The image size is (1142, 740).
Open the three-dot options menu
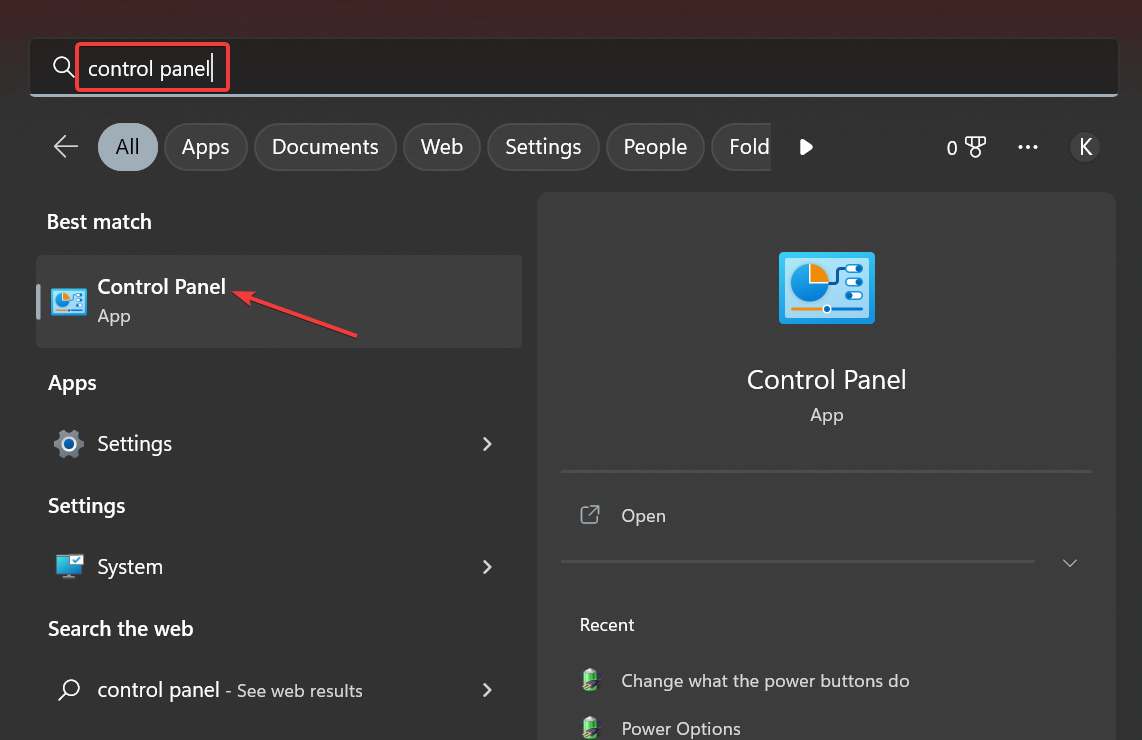pos(1028,147)
